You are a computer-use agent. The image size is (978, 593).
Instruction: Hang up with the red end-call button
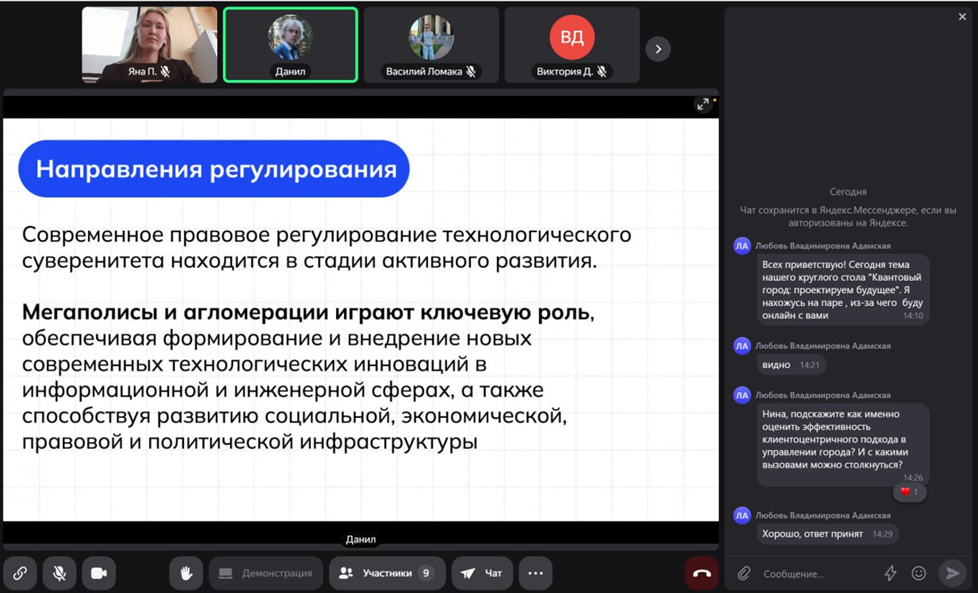(x=702, y=573)
